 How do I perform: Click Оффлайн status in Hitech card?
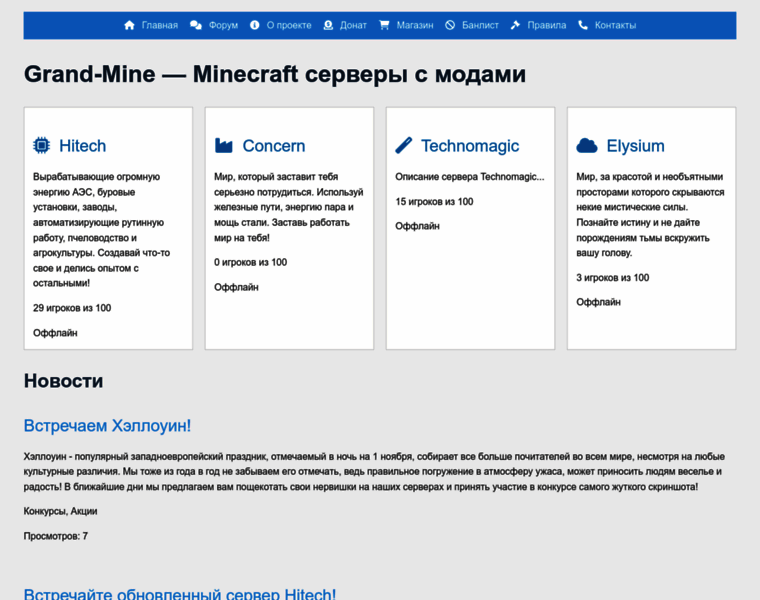tap(55, 333)
